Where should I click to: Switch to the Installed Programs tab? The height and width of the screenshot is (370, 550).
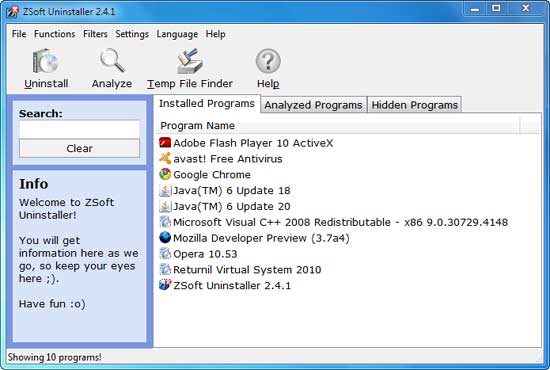(x=207, y=104)
